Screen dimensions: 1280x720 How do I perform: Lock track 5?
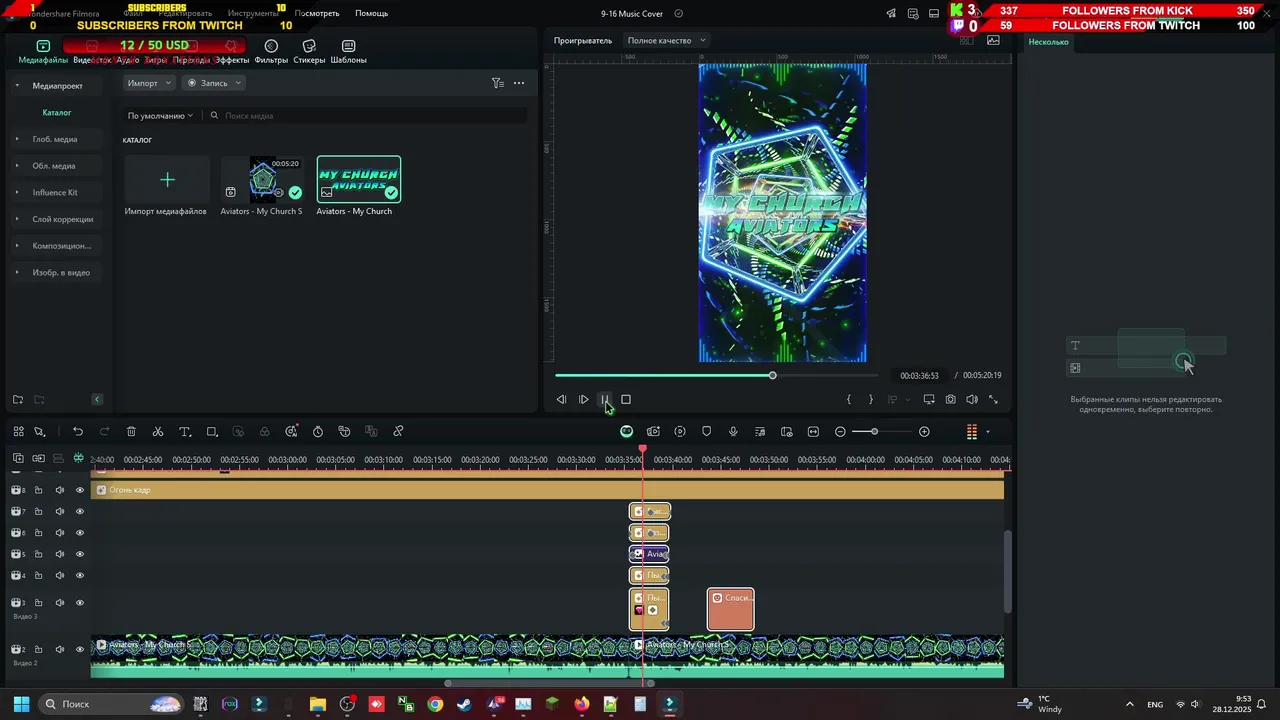click(38, 554)
